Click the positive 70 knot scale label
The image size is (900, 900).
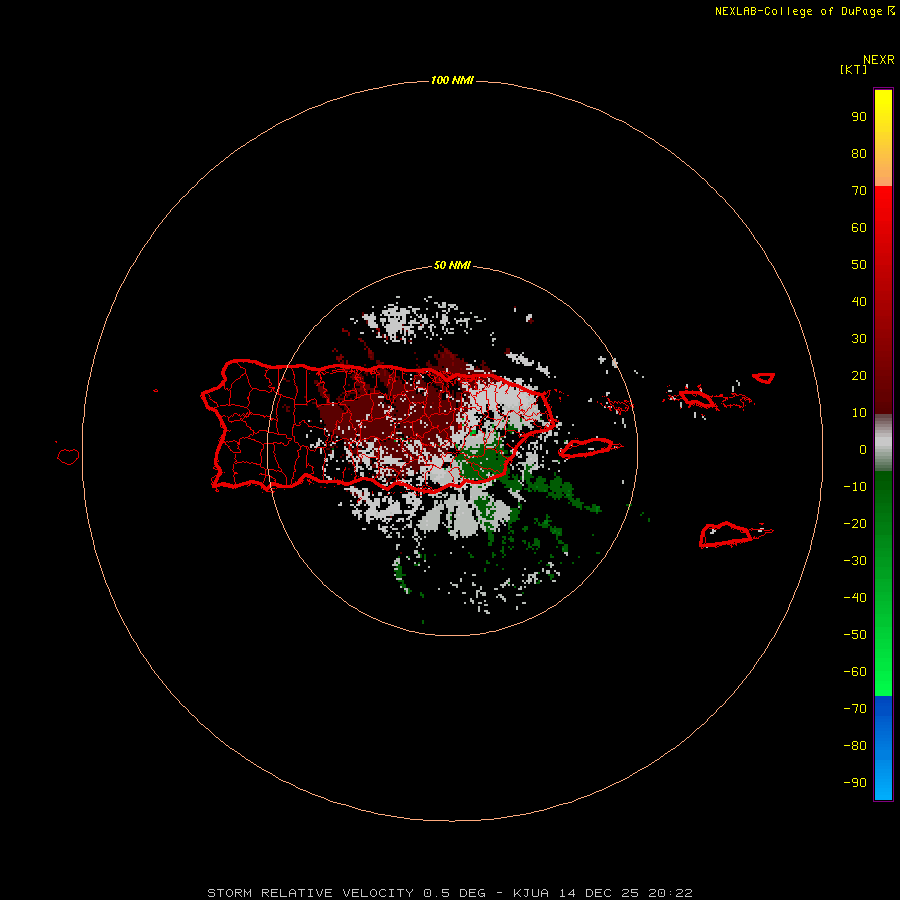click(x=859, y=191)
